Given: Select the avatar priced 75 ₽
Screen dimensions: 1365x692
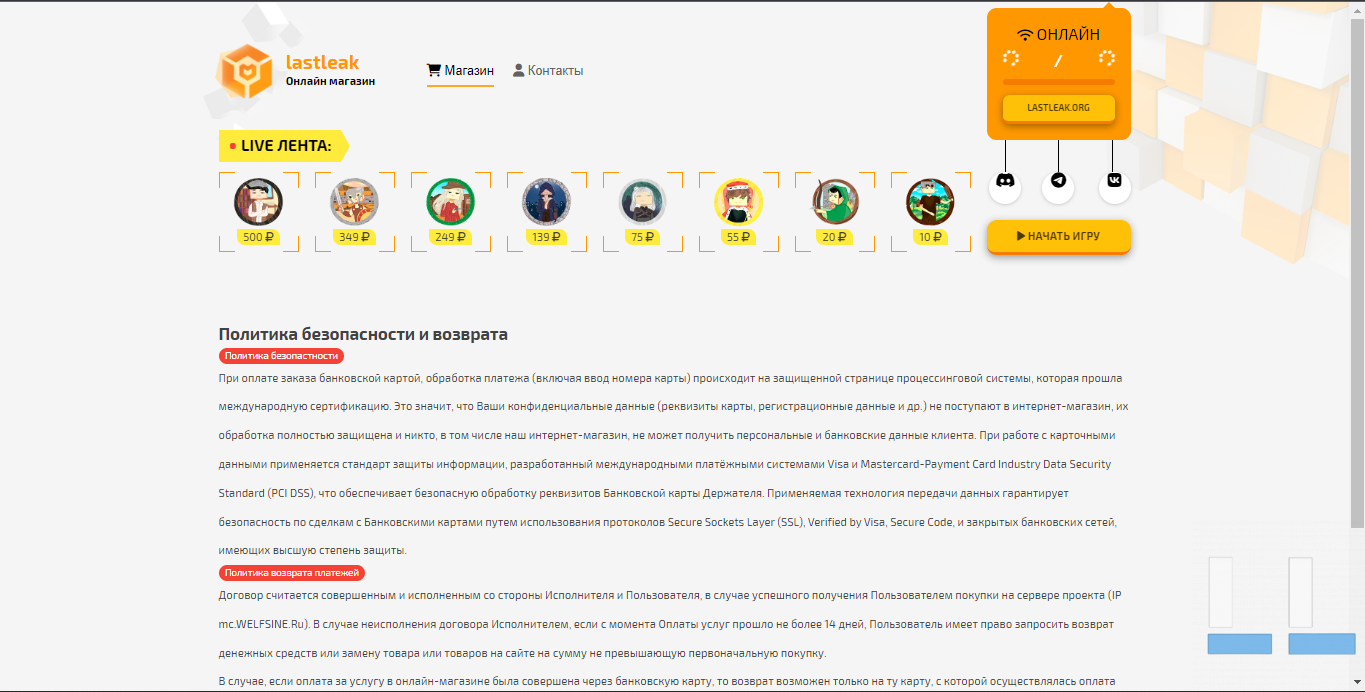Looking at the screenshot, I should coord(643,202).
